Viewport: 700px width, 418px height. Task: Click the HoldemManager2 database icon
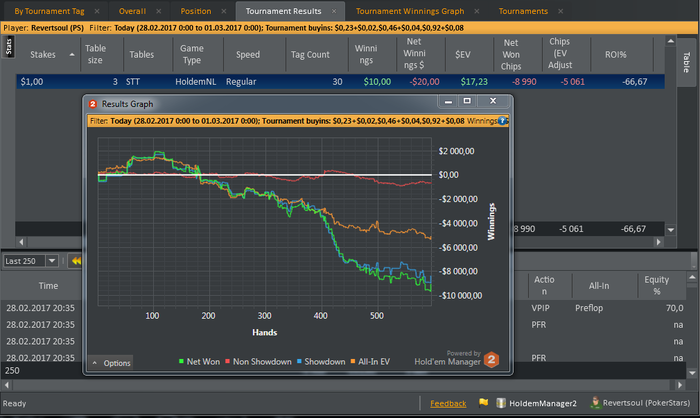pyautogui.click(x=501, y=403)
